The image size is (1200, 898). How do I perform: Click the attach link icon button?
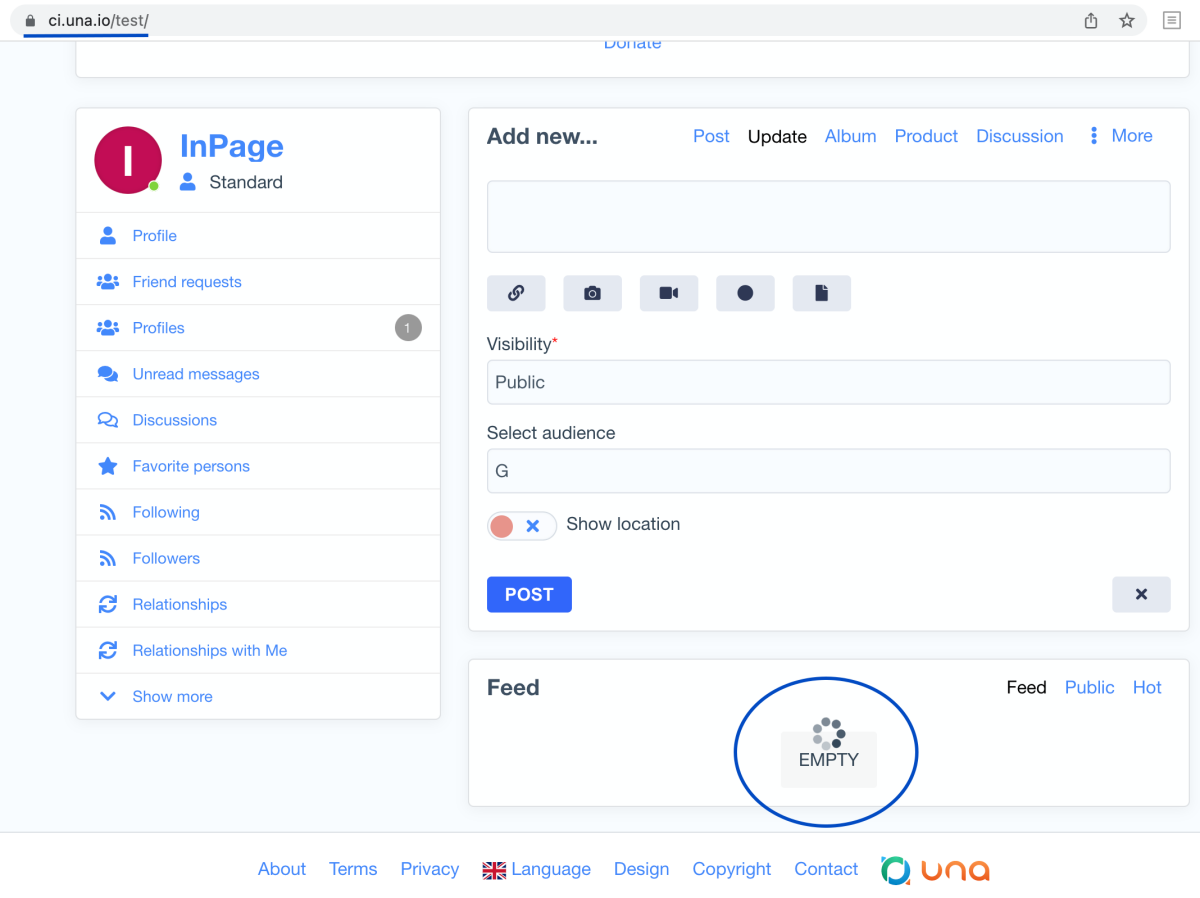click(x=516, y=293)
